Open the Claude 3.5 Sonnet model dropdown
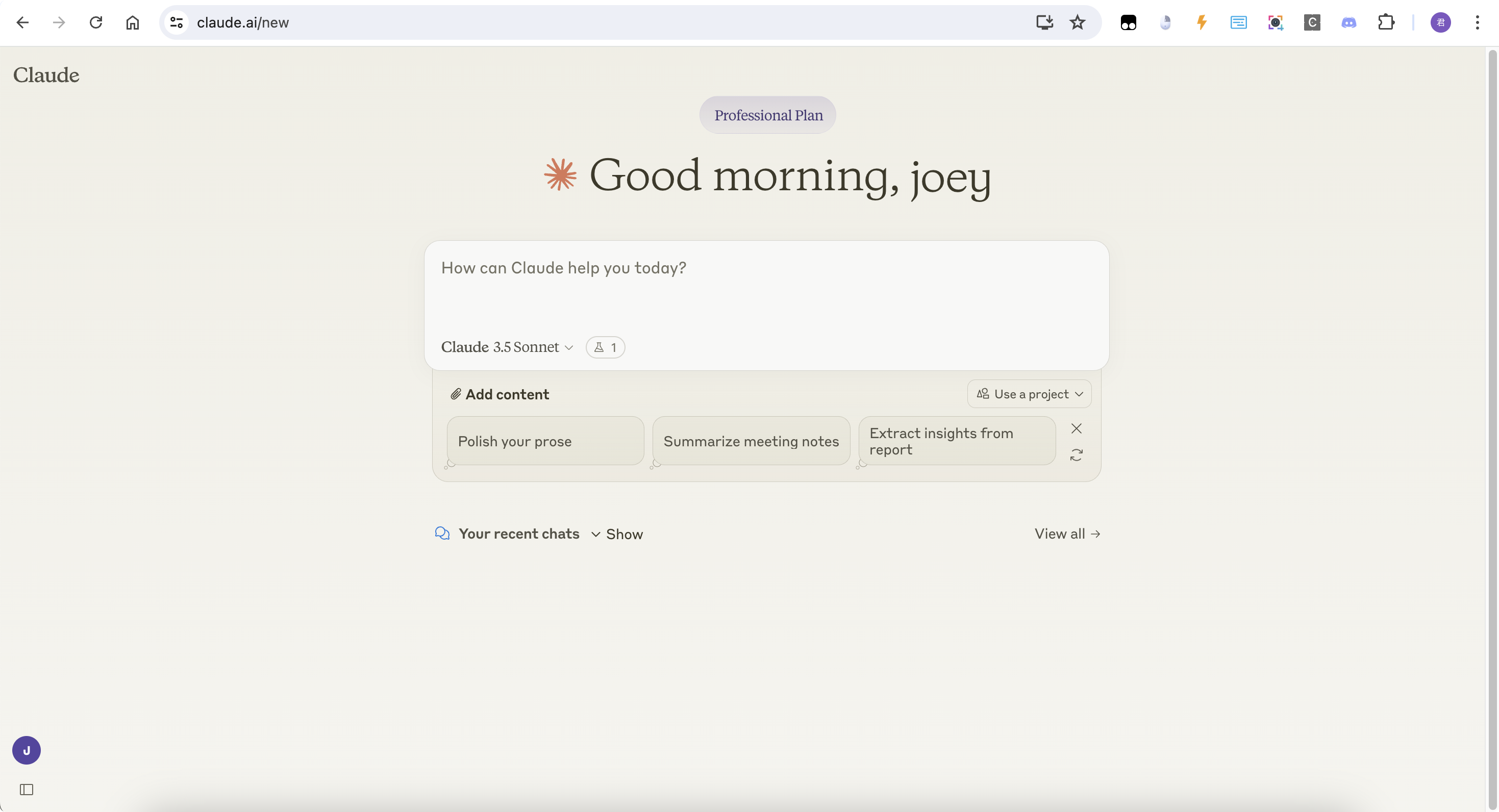1499x812 pixels. pos(506,347)
